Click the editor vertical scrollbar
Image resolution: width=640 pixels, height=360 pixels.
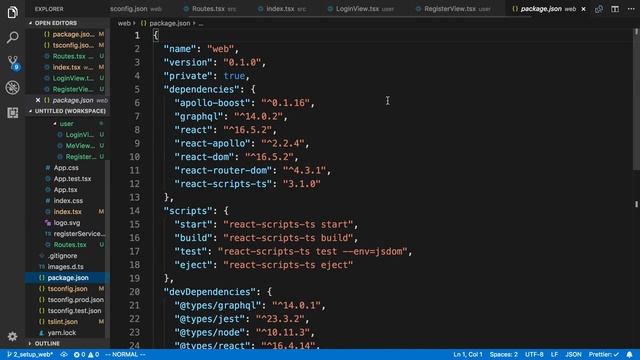click(636, 99)
